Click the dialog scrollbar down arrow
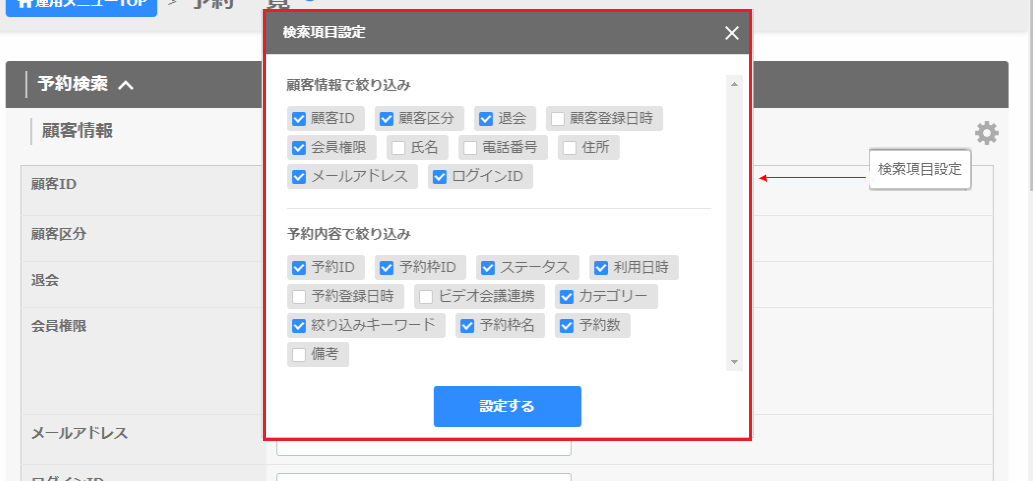This screenshot has width=1033, height=481. pyautogui.click(x=733, y=362)
